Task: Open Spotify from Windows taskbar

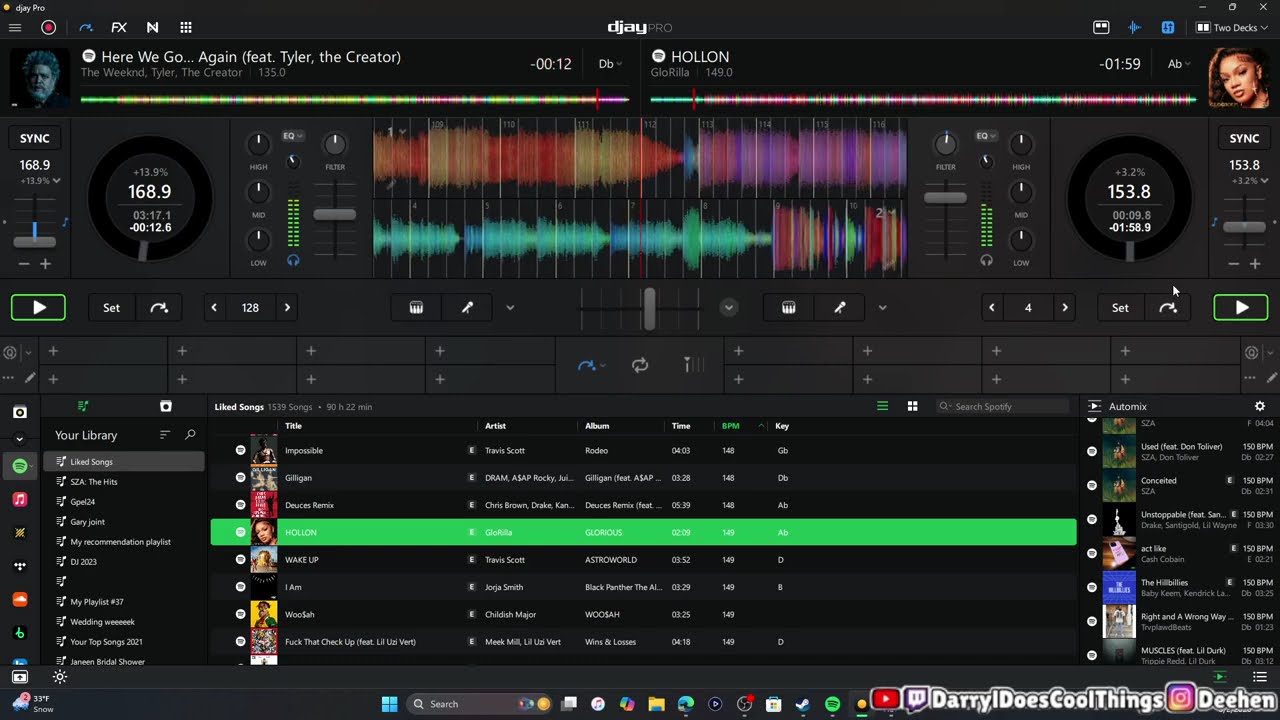Action: (x=832, y=704)
